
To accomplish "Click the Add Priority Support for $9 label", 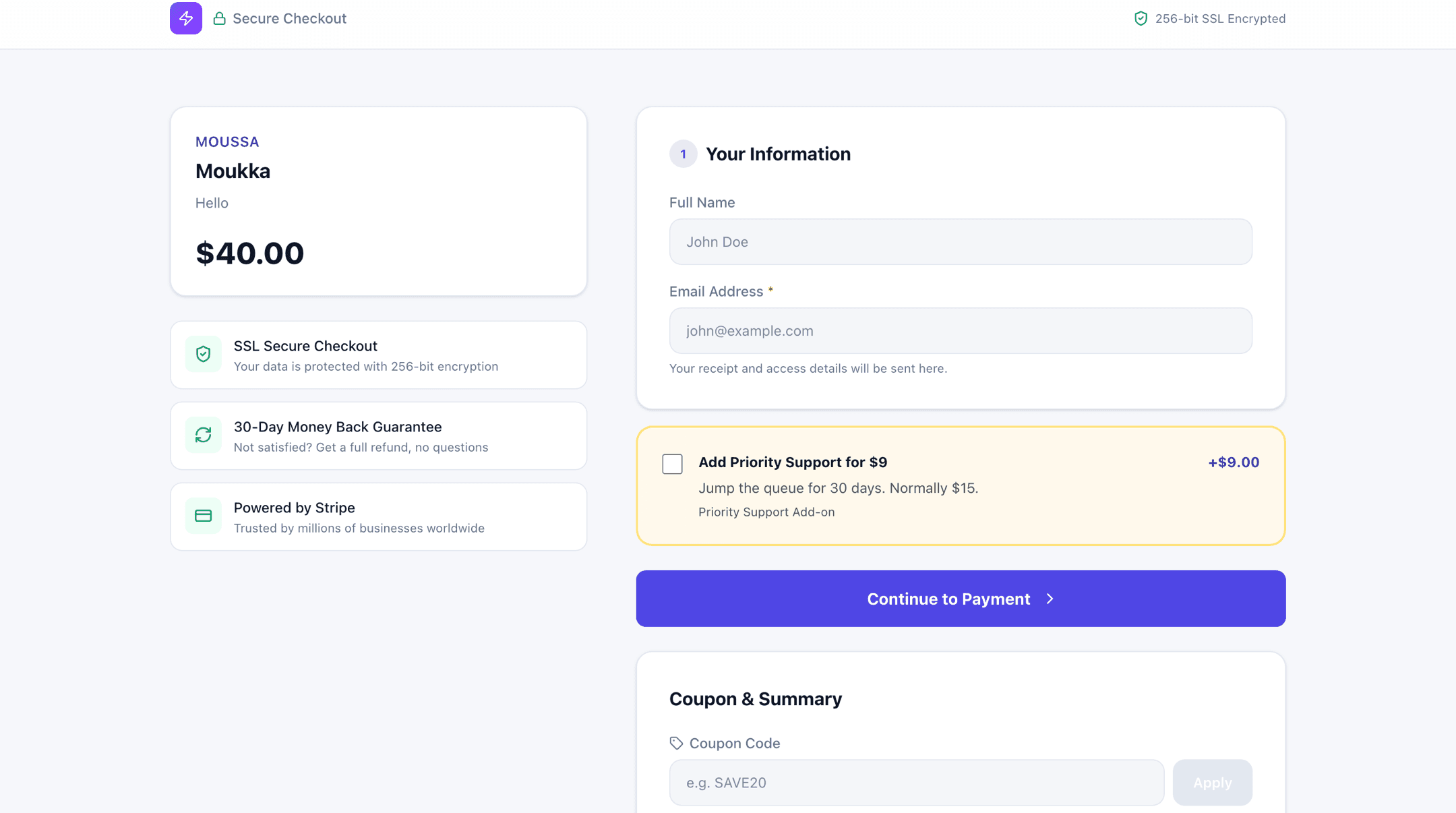I will click(x=793, y=462).
